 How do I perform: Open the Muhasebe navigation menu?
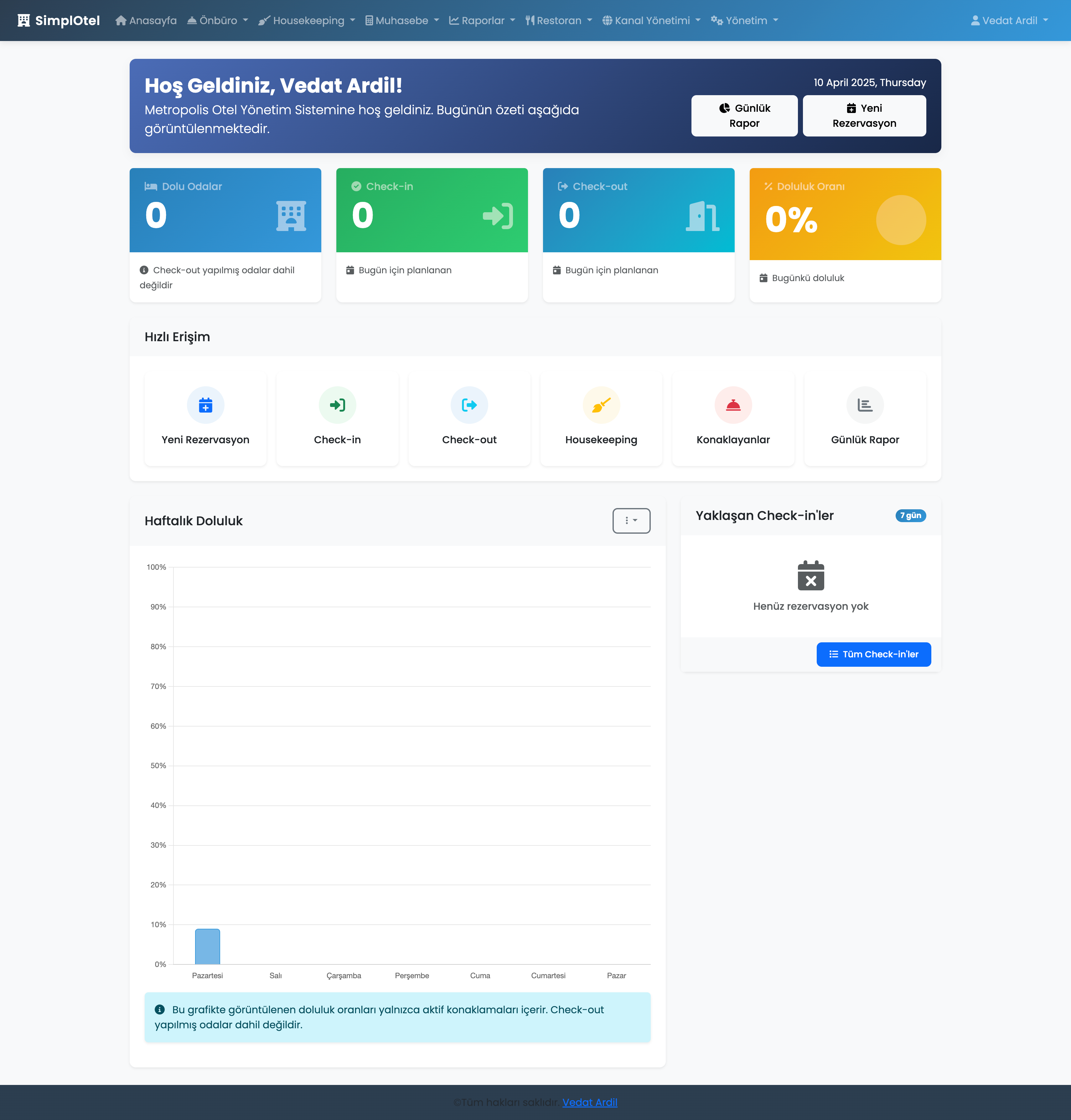[x=402, y=21]
